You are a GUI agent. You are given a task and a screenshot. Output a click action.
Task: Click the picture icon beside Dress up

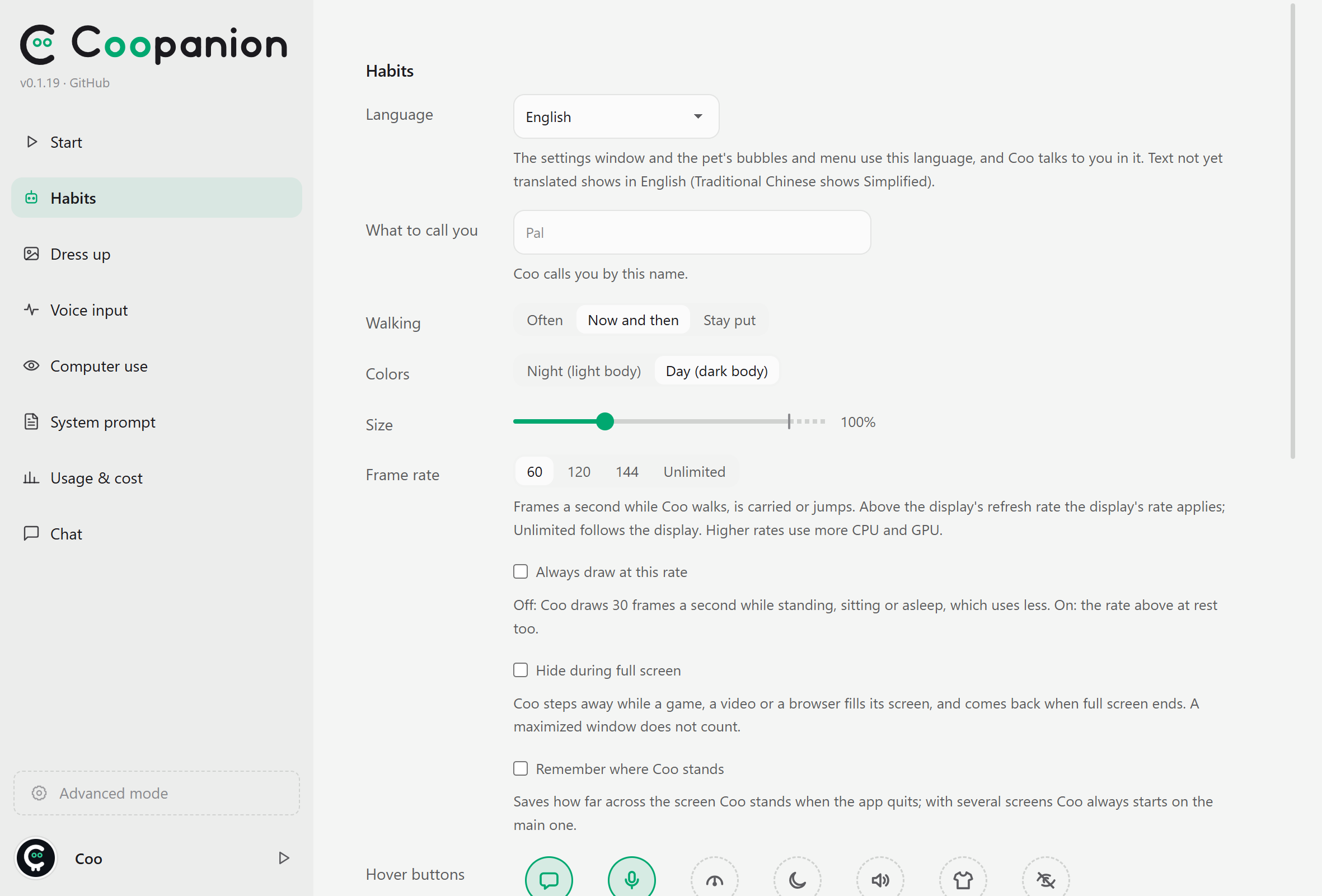coord(31,254)
